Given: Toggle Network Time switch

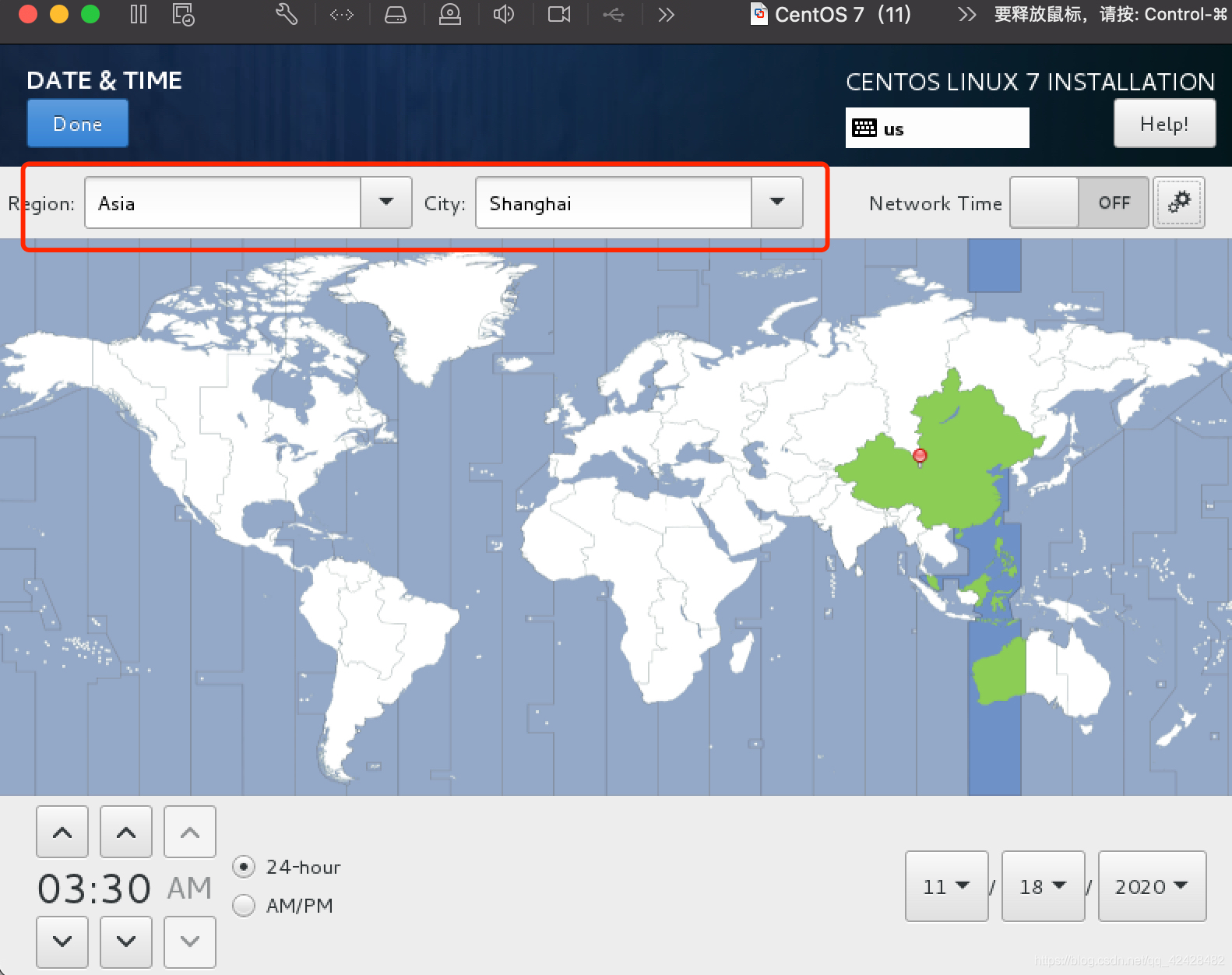Looking at the screenshot, I should click(x=1079, y=202).
